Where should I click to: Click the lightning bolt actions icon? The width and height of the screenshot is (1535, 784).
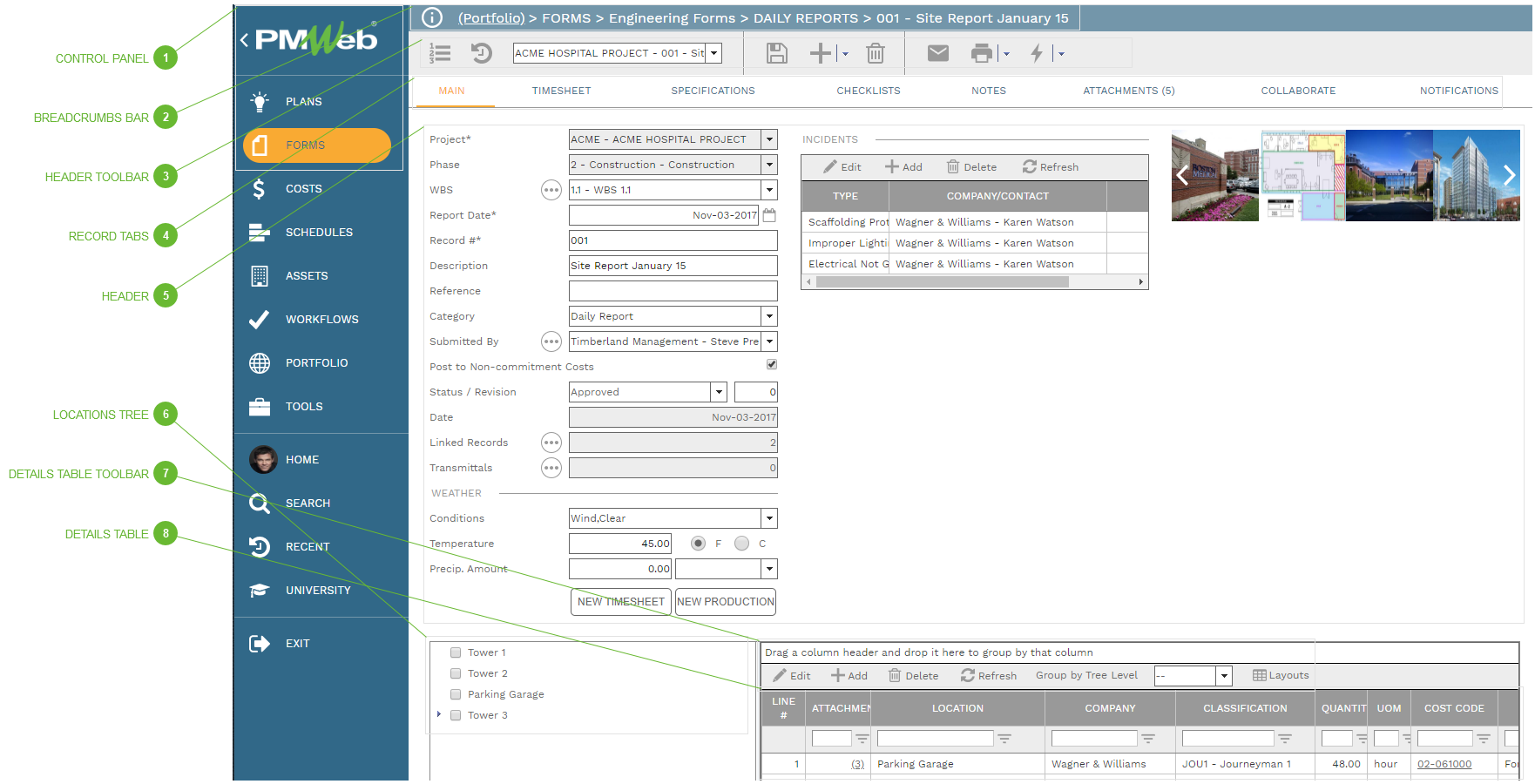tap(1037, 54)
